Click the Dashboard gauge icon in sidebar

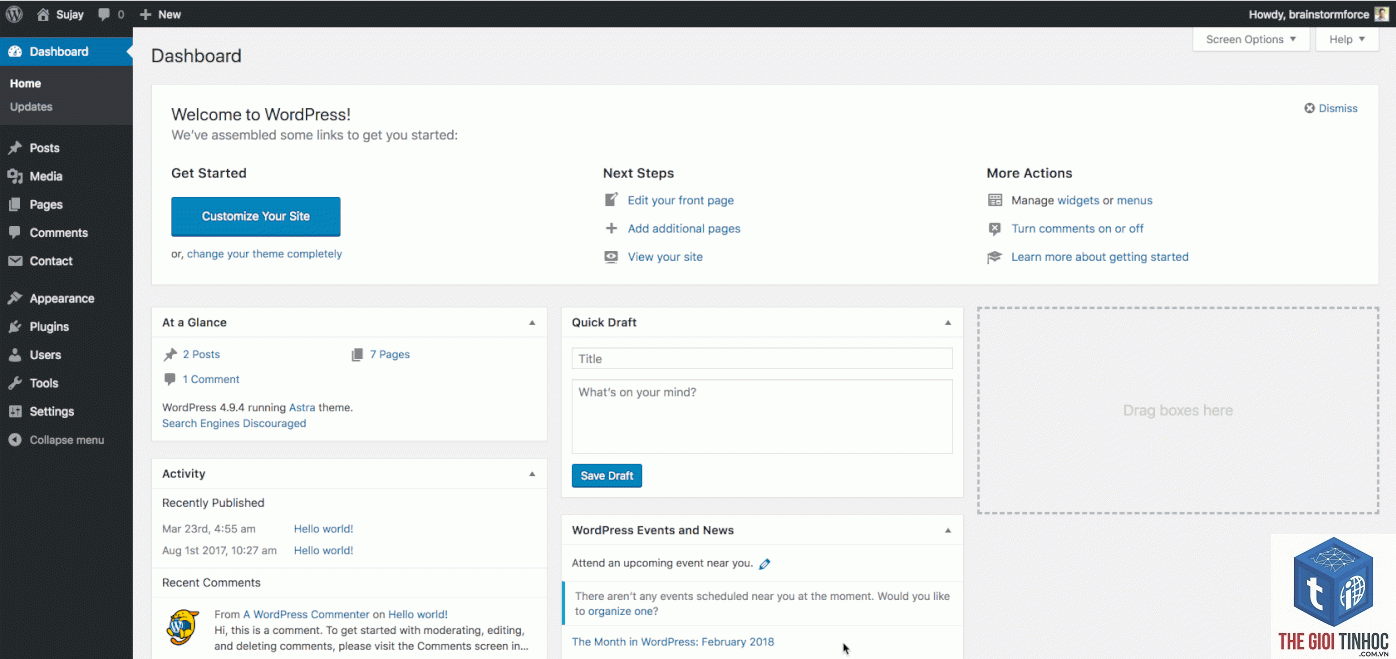pos(15,51)
